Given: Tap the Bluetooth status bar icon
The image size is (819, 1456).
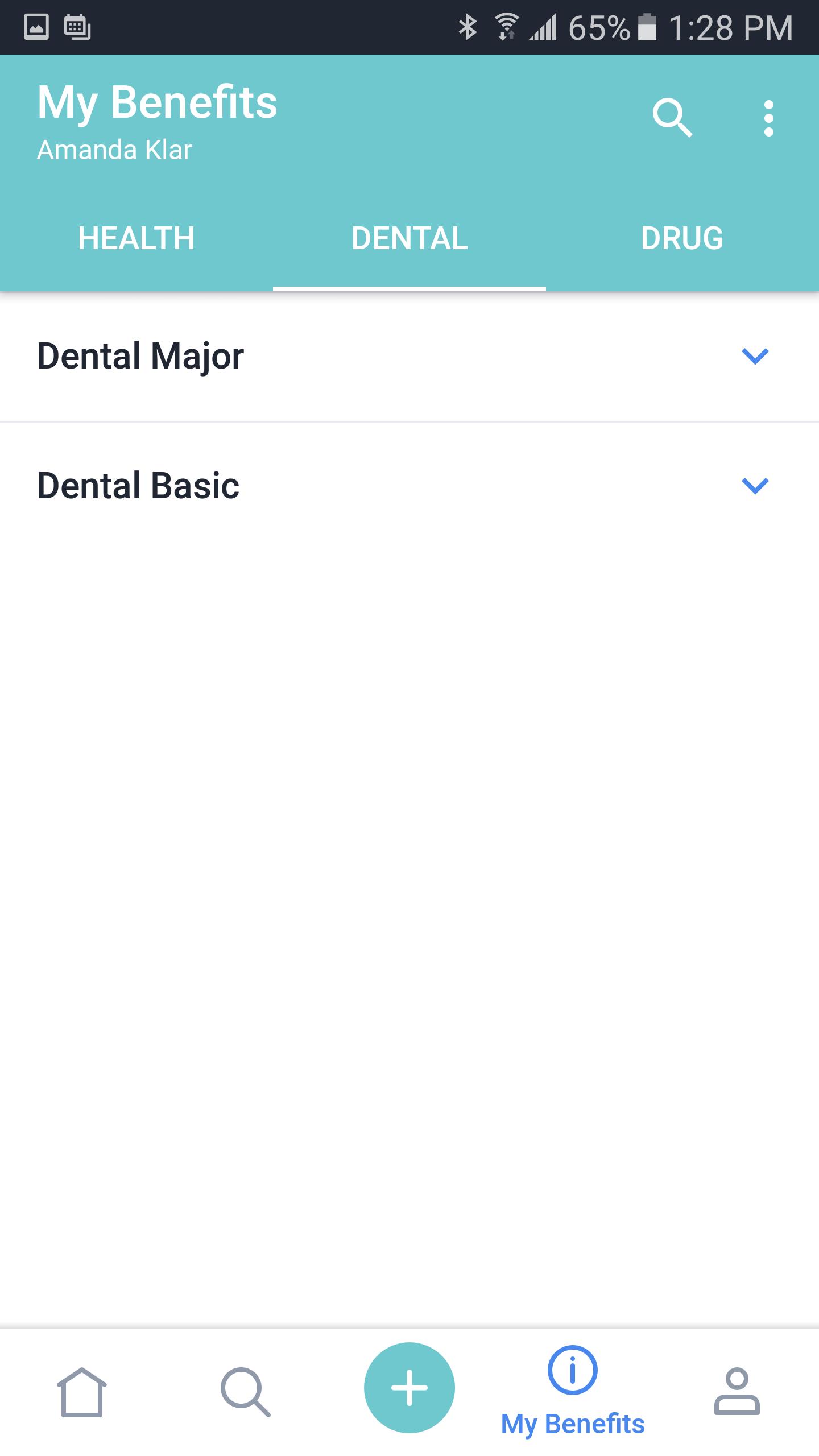Looking at the screenshot, I should tap(468, 27).
